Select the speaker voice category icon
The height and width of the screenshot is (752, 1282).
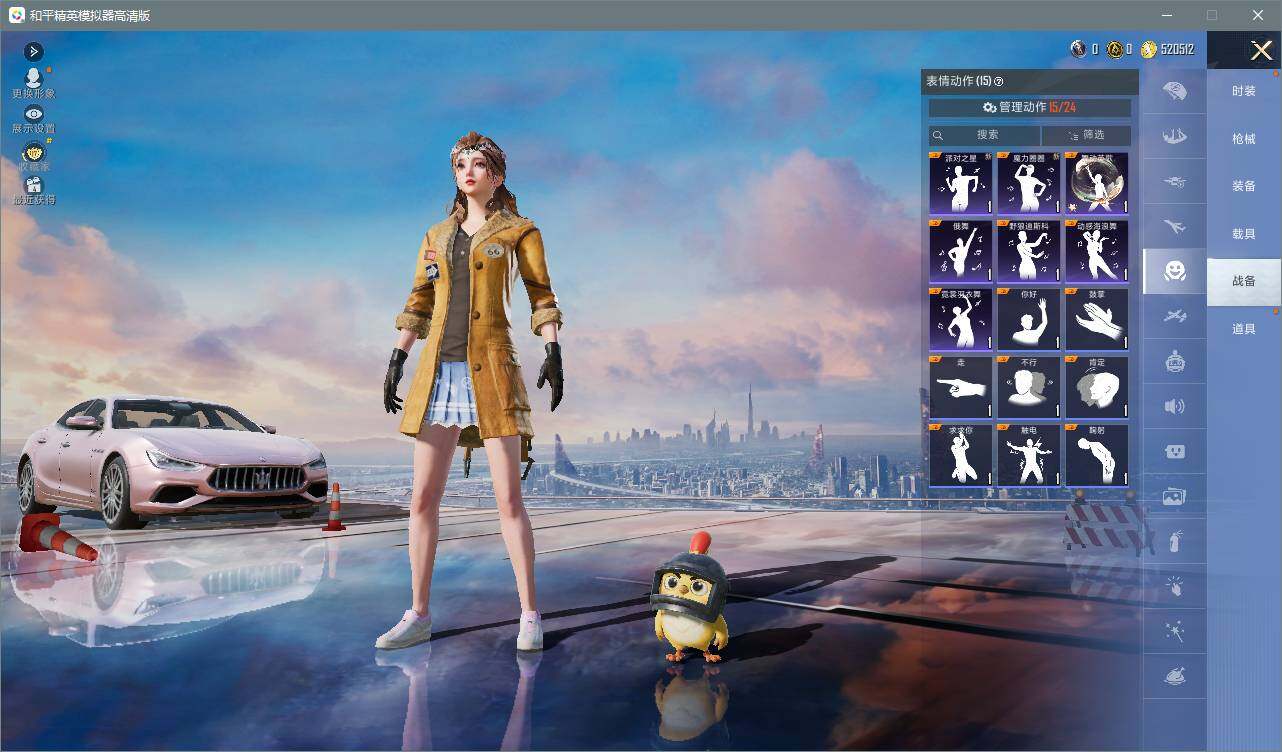1175,406
